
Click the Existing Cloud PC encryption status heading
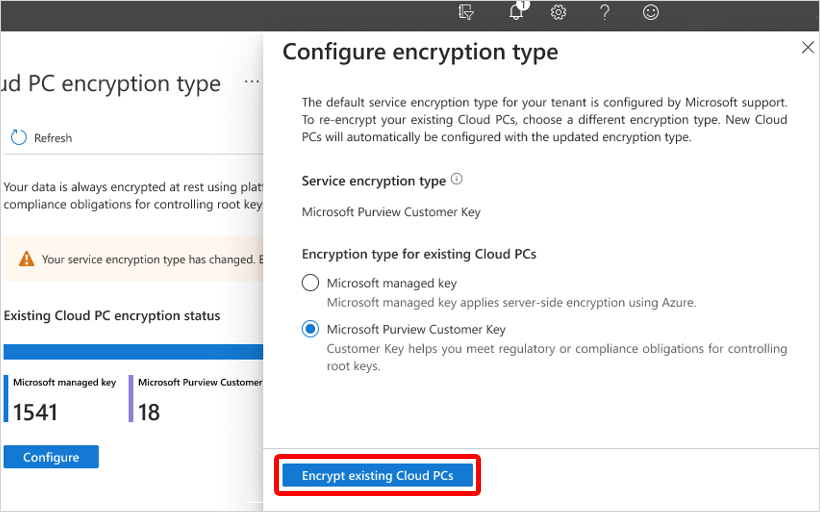pyautogui.click(x=112, y=316)
